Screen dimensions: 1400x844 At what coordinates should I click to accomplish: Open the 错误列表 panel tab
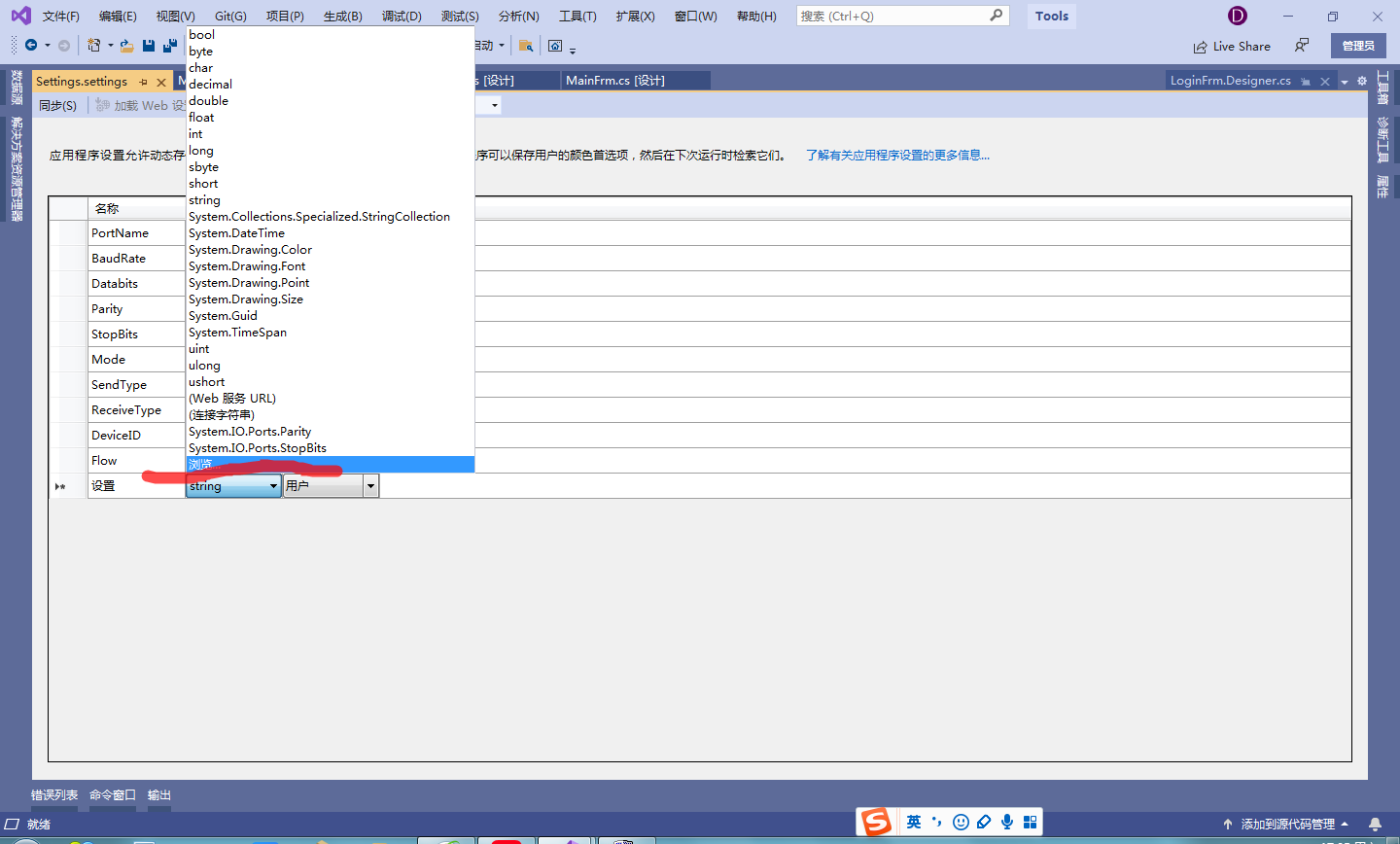[x=54, y=795]
